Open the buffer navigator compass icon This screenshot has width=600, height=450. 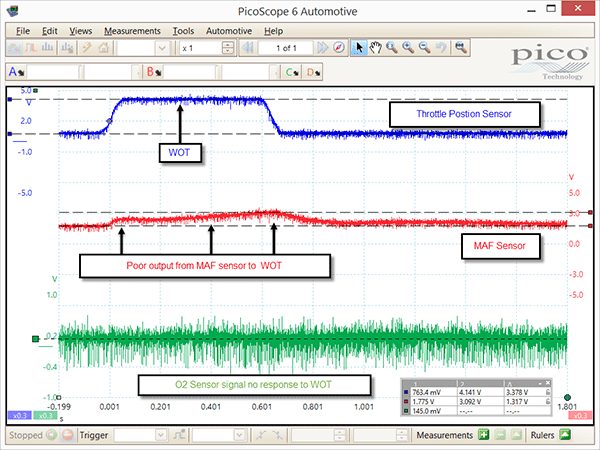point(339,48)
